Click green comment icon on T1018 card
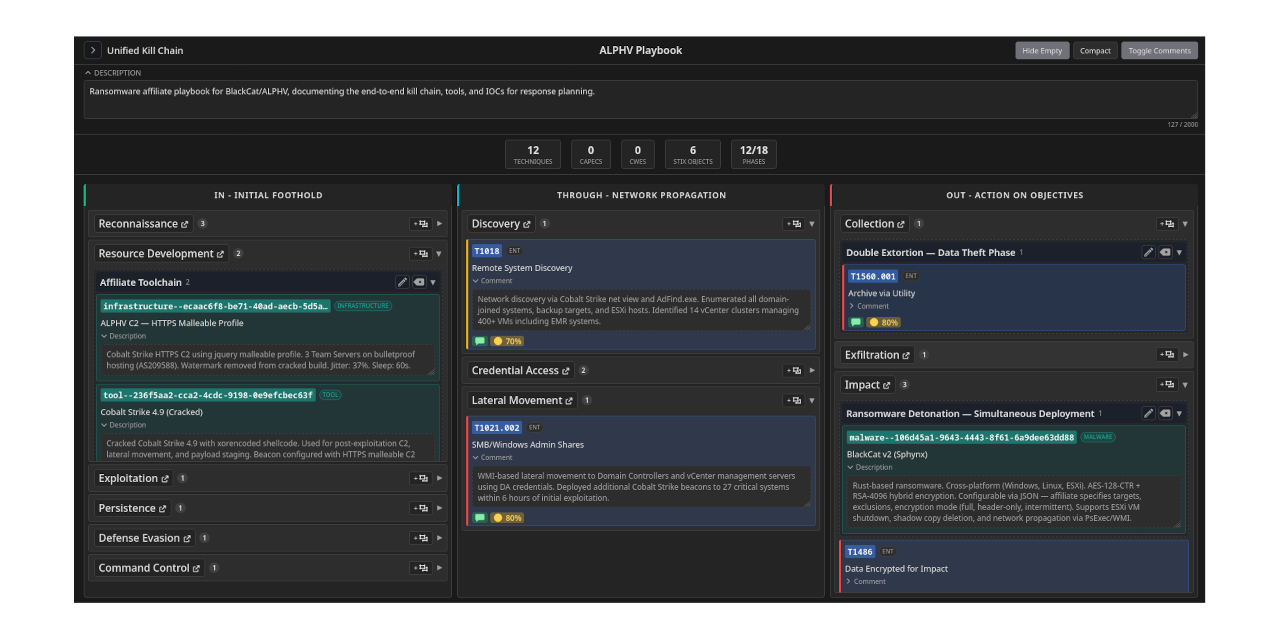This screenshot has width=1280, height=640. [480, 341]
